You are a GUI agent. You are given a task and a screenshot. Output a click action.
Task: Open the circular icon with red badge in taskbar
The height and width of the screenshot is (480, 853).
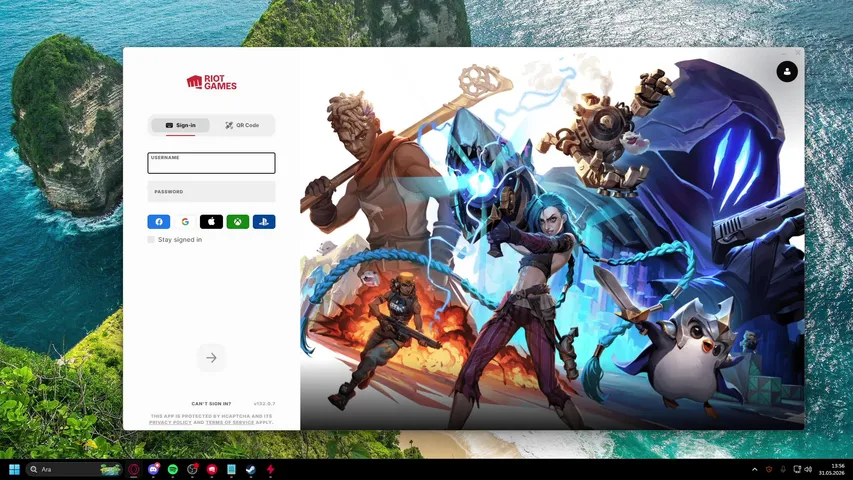point(193,469)
